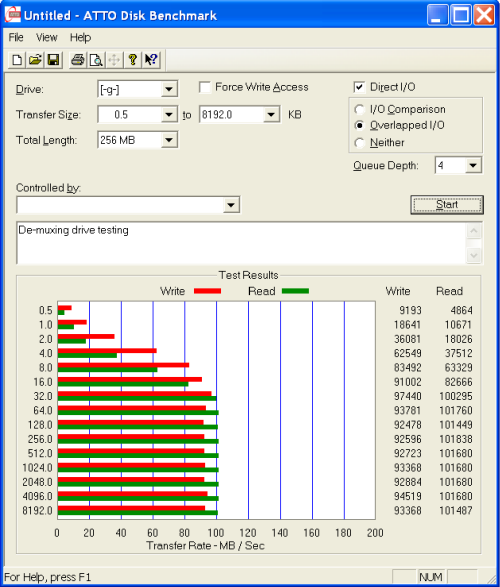Click the ATTO application icon in title bar

(13, 15)
